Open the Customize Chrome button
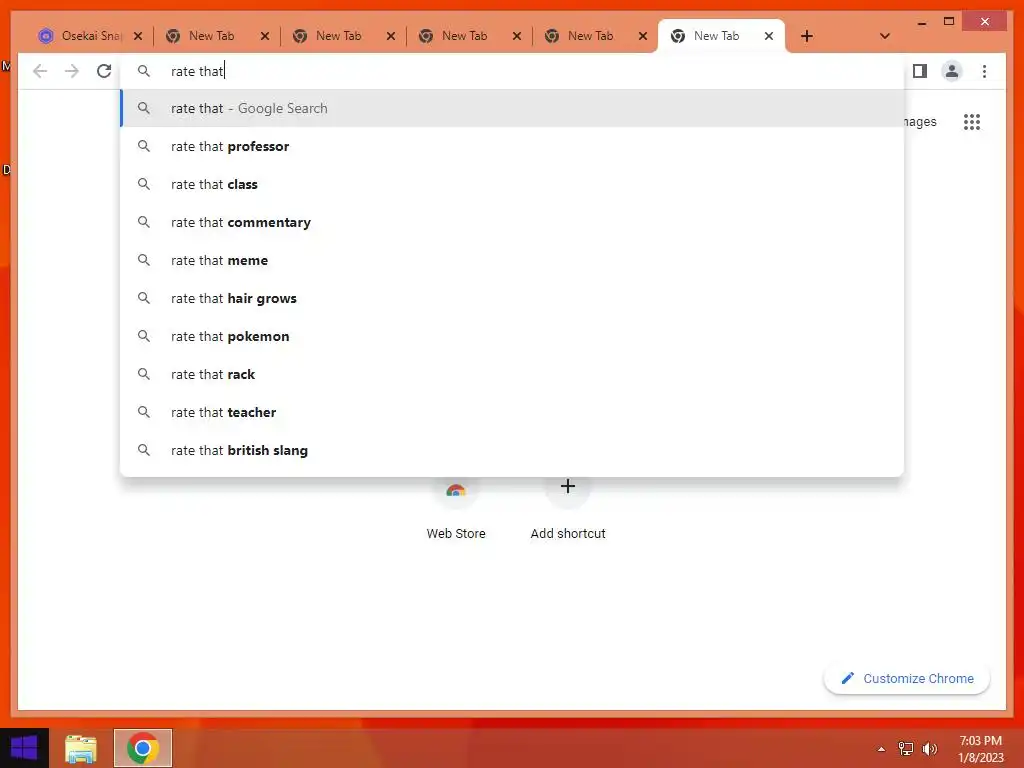The image size is (1024, 768). (x=907, y=679)
